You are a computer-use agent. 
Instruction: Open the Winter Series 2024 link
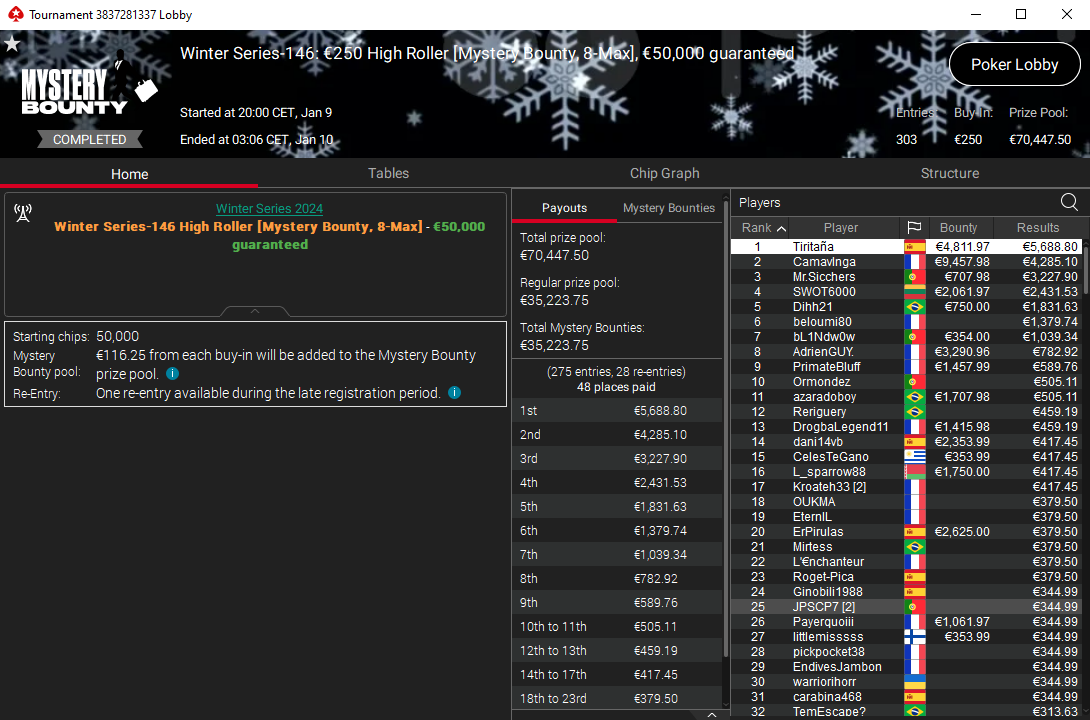coord(269,208)
